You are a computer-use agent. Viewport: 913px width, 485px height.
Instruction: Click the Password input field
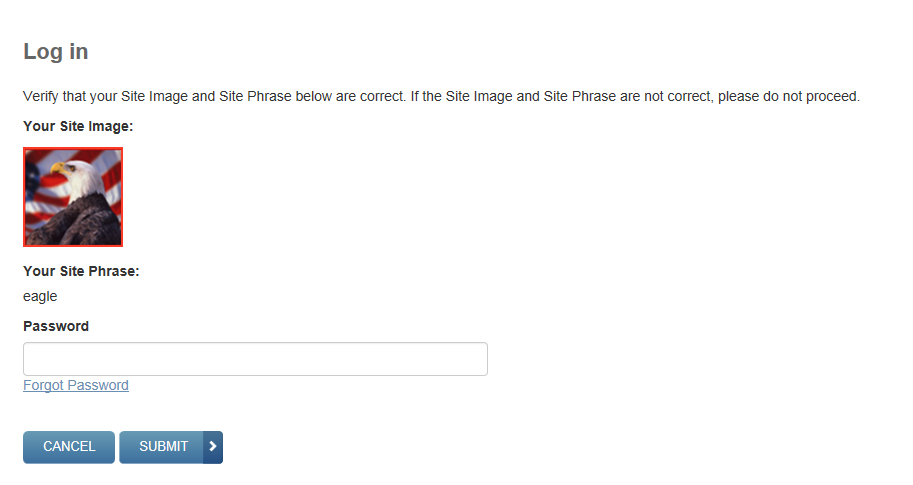[x=255, y=359]
